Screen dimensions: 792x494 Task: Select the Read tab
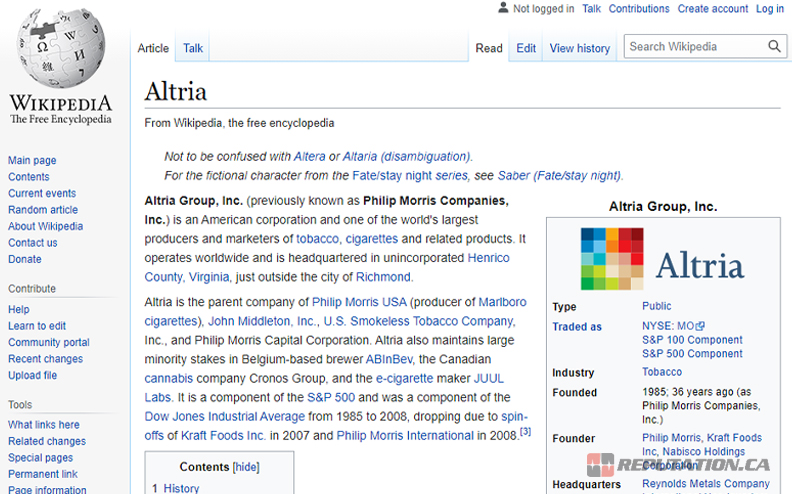click(488, 48)
